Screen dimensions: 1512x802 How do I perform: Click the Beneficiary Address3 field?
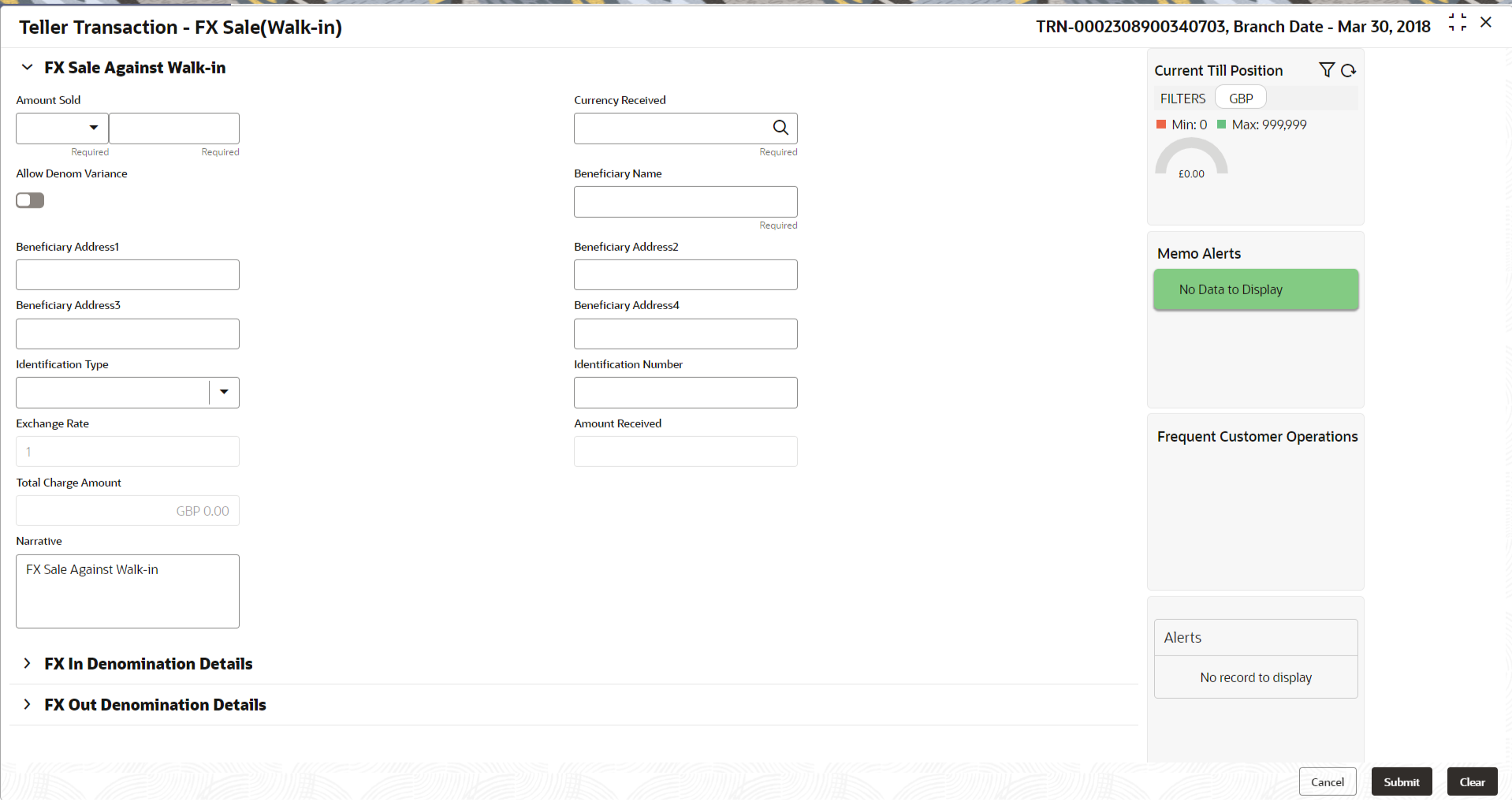coord(128,334)
